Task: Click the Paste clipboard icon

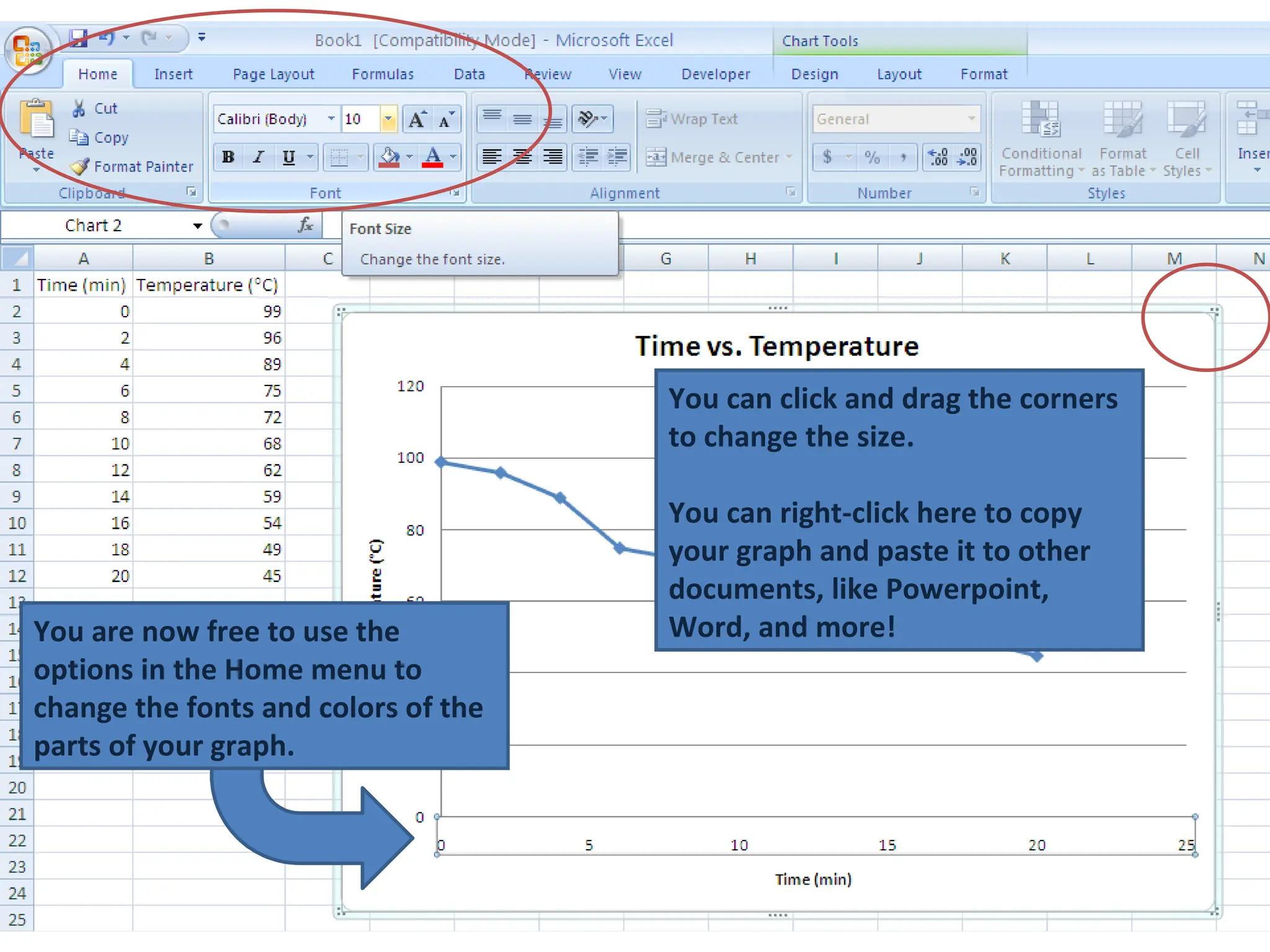Action: (x=37, y=119)
